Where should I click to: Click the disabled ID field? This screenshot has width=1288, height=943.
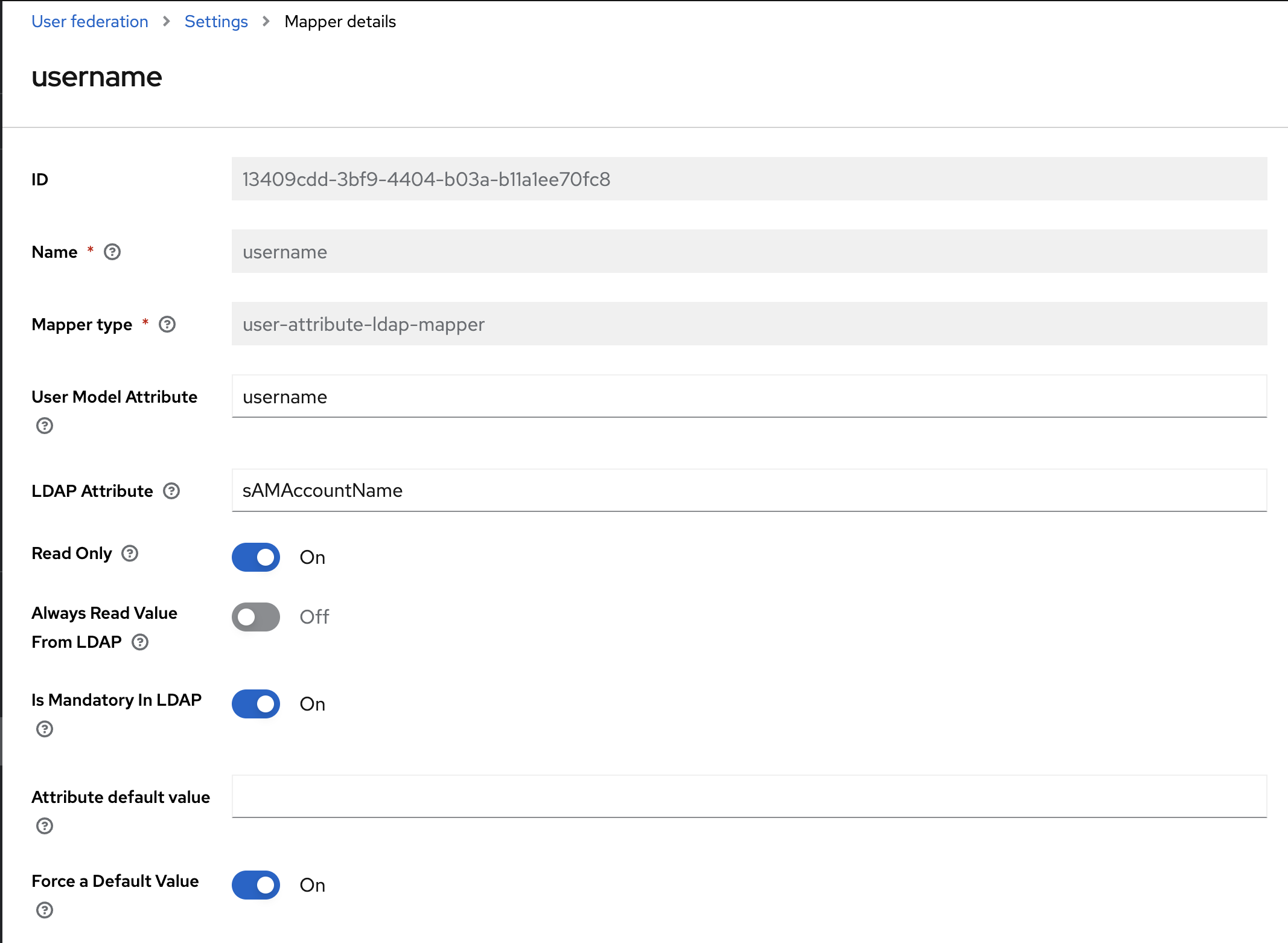[x=748, y=179]
